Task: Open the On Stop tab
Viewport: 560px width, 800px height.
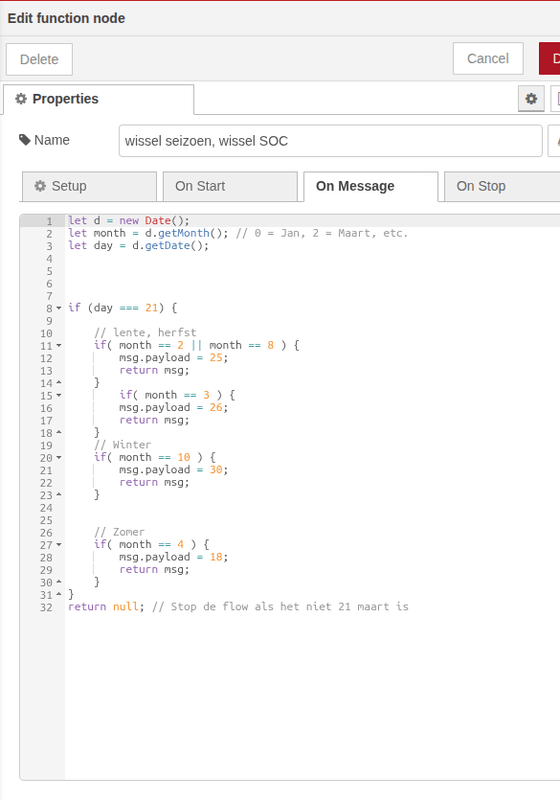Action: [x=502, y=186]
